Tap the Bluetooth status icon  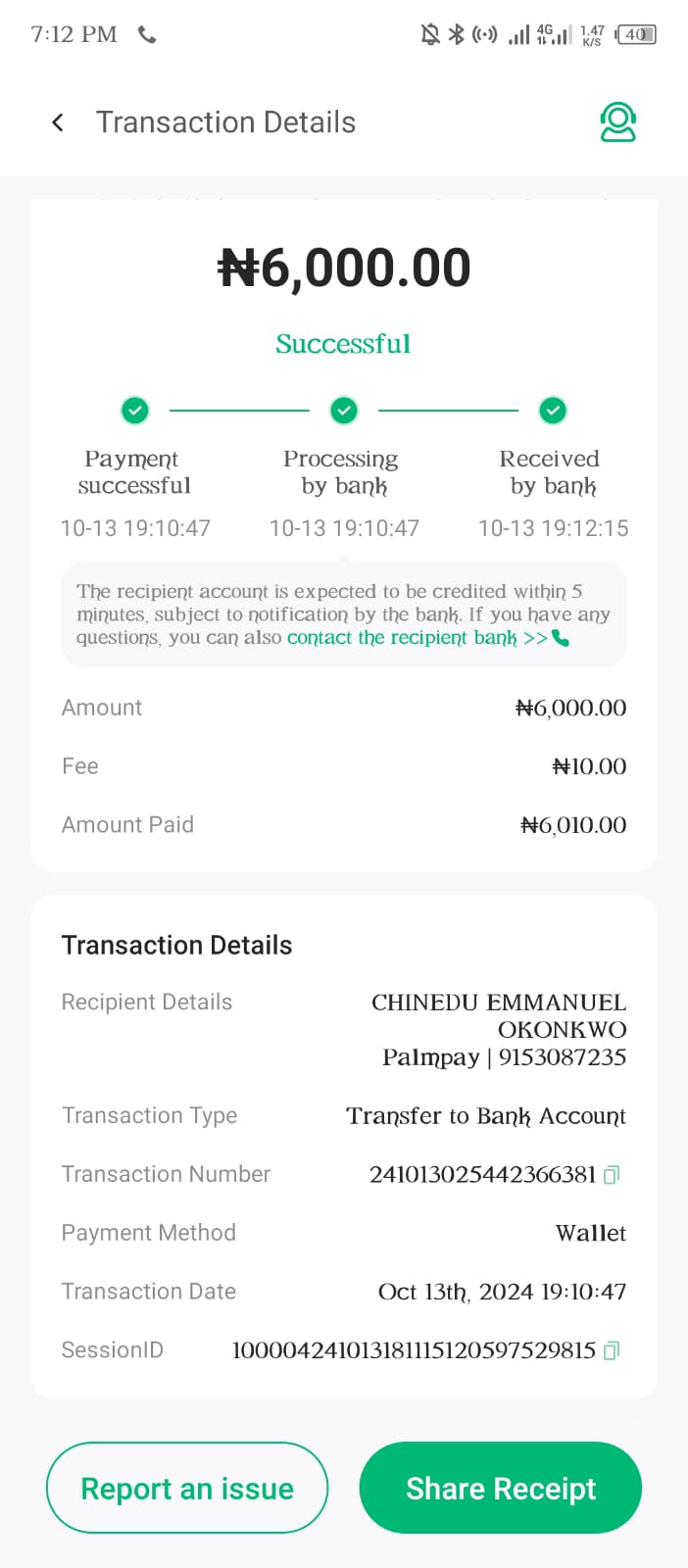(x=456, y=35)
